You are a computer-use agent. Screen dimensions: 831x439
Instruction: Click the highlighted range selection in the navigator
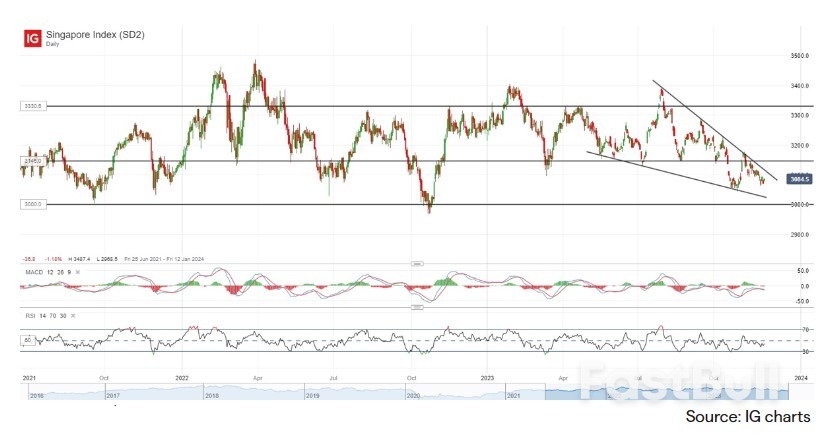click(667, 393)
